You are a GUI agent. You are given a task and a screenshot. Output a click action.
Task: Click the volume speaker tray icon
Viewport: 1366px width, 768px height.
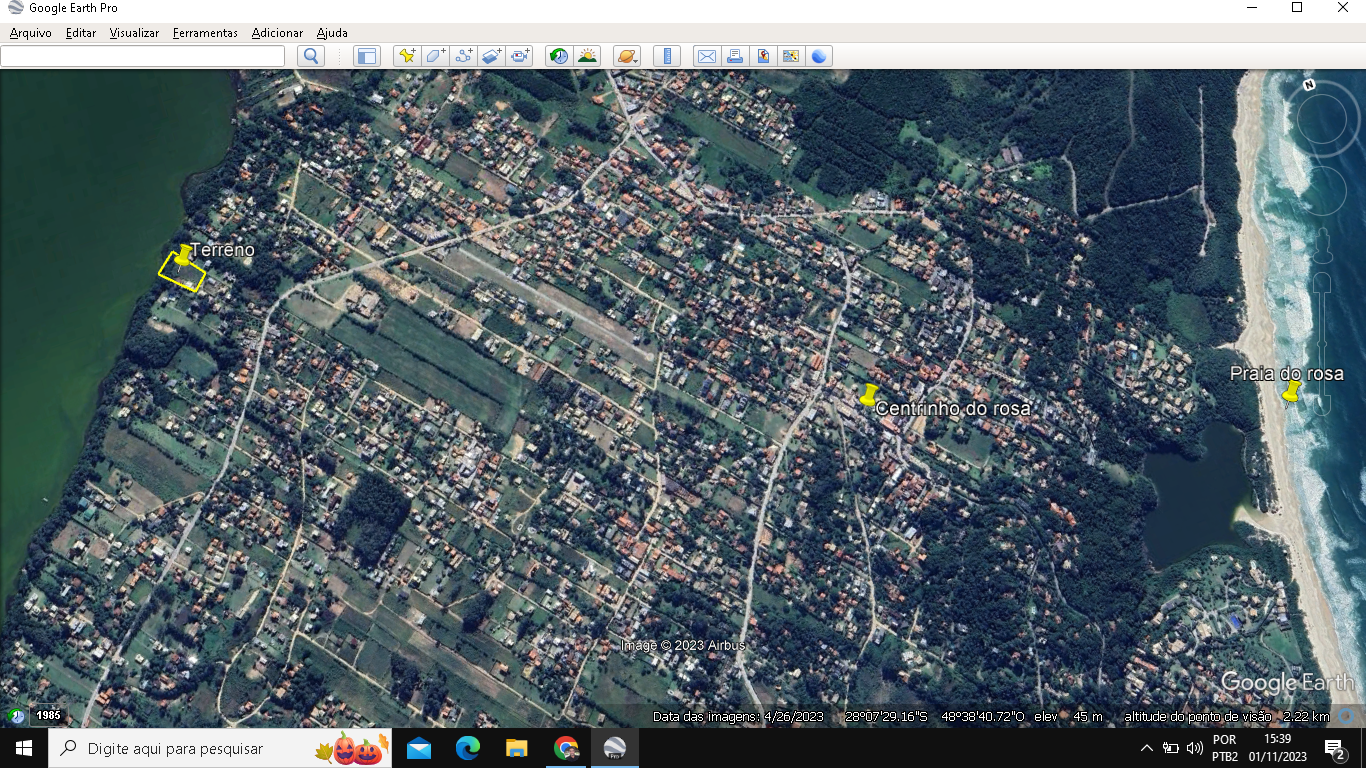click(1195, 748)
